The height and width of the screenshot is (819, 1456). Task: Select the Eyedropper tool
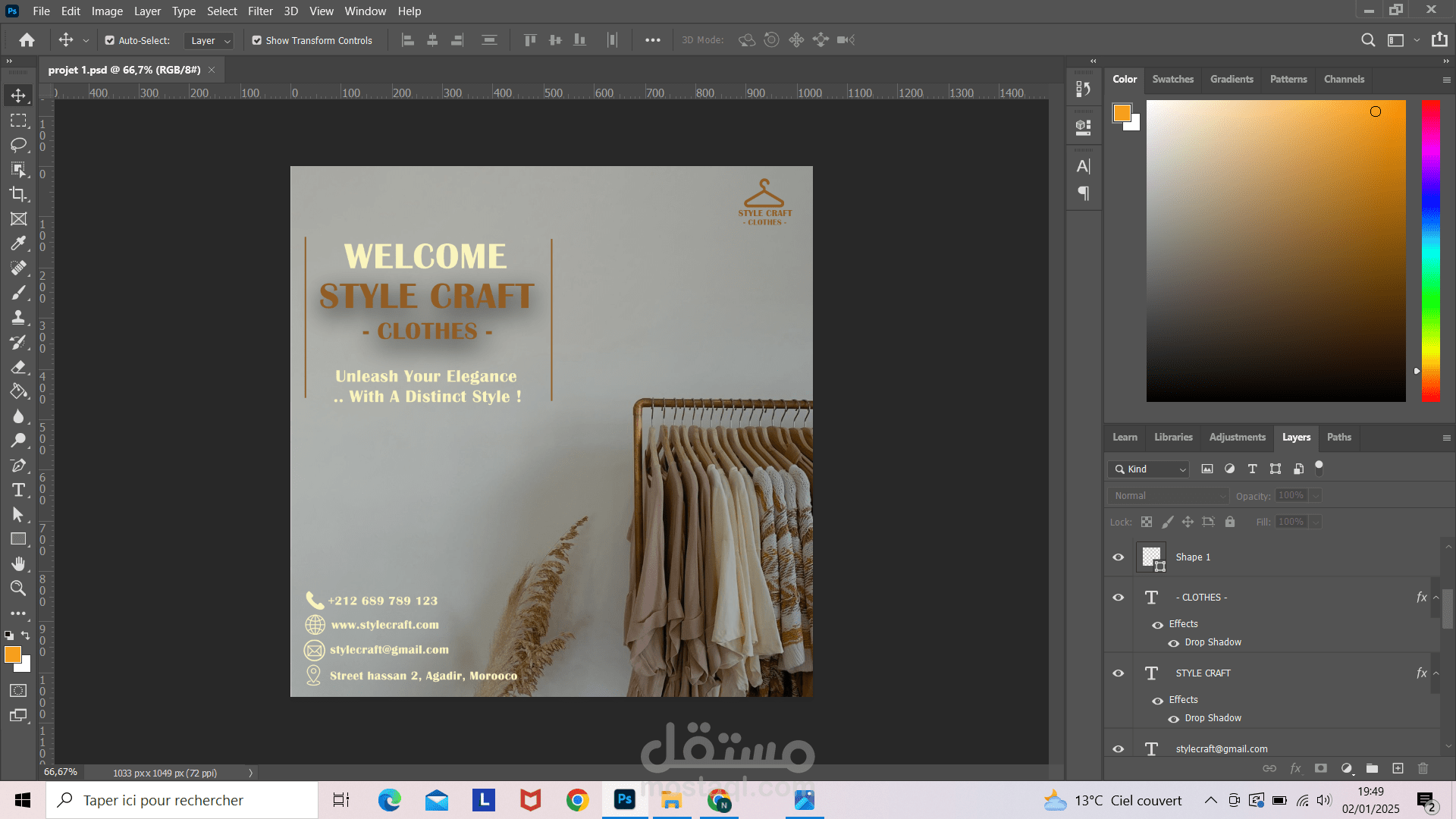point(18,243)
